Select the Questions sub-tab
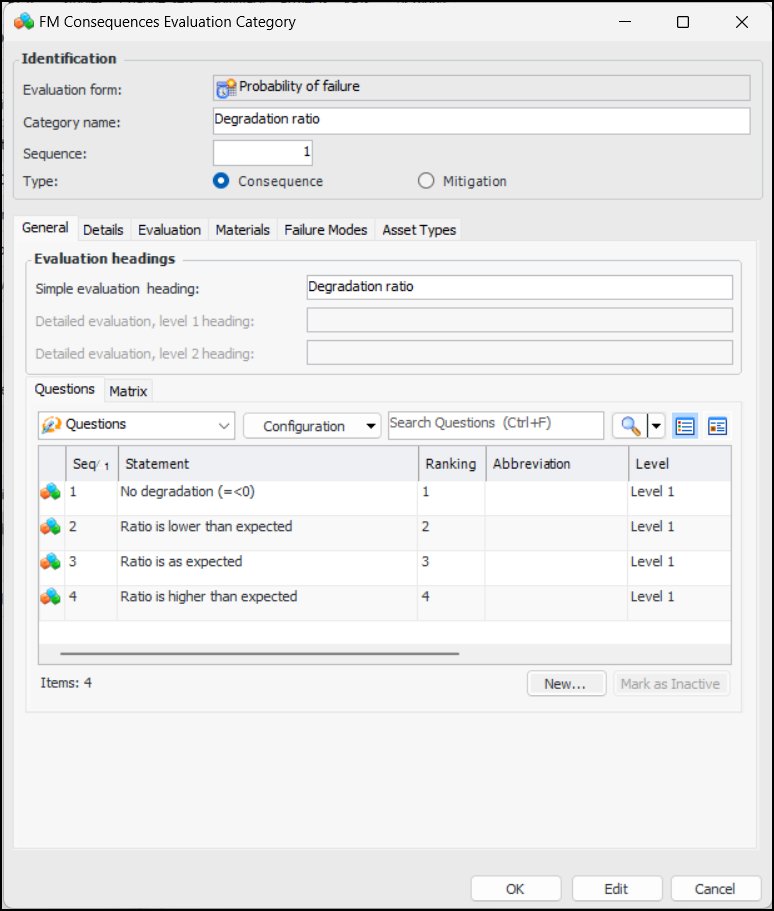 click(64, 389)
